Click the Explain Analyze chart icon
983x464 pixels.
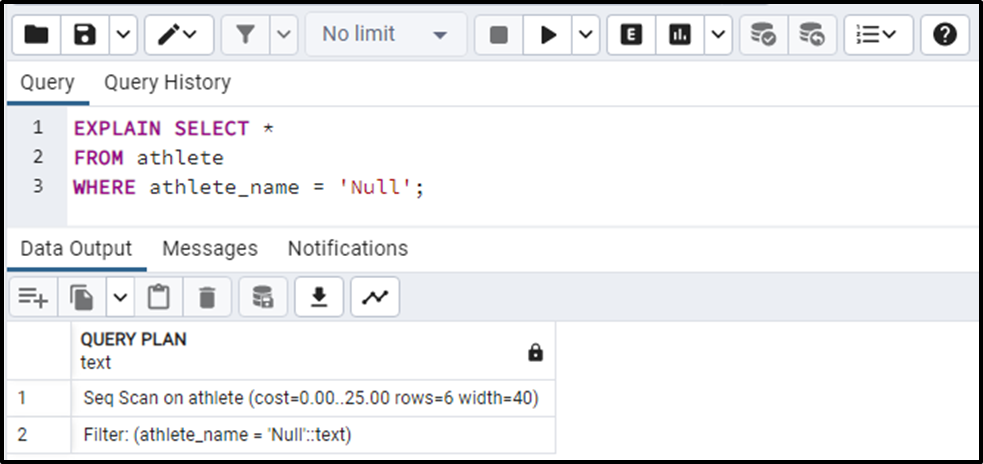pyautogui.click(x=680, y=35)
